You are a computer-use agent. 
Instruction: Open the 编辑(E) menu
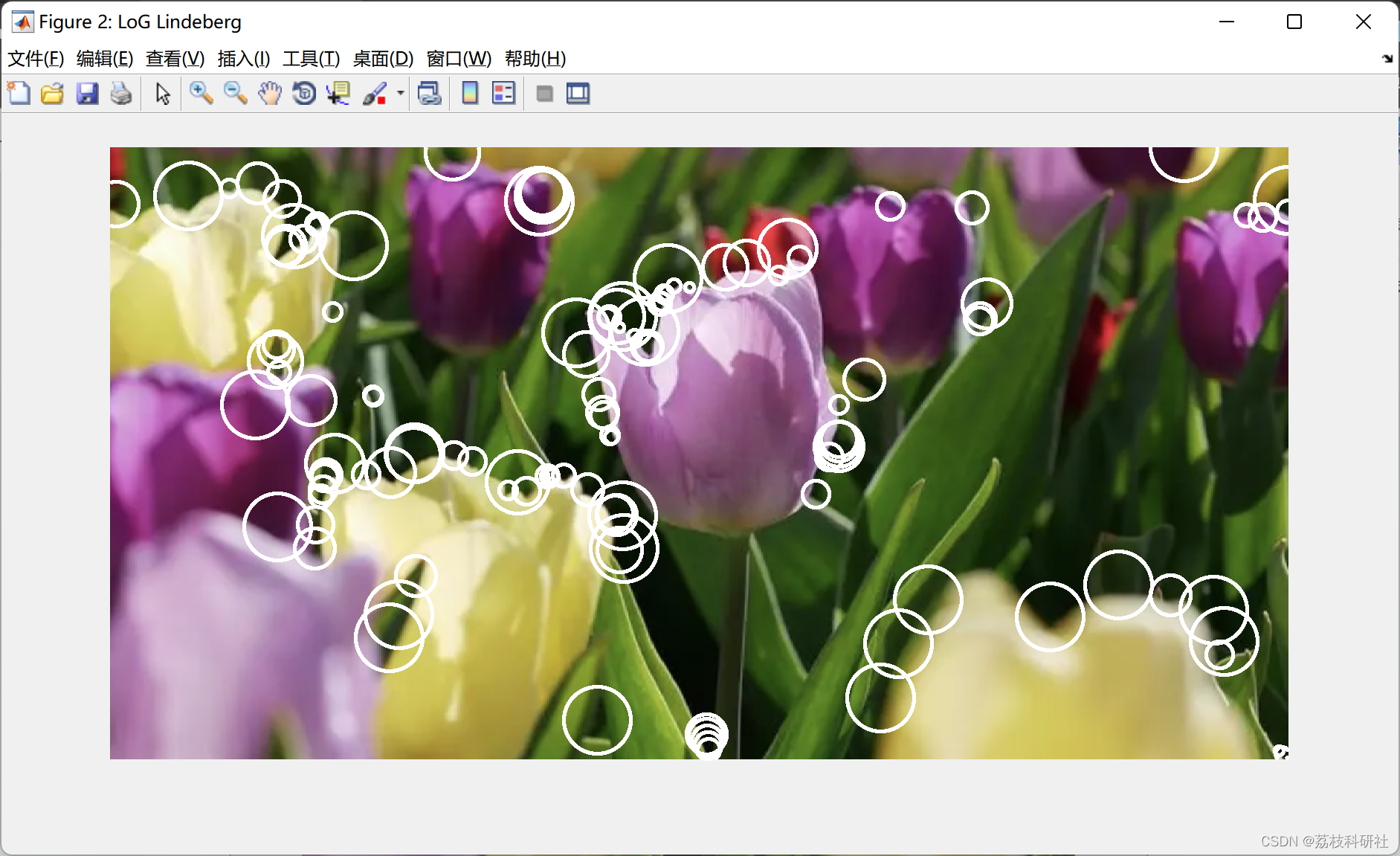[105, 59]
